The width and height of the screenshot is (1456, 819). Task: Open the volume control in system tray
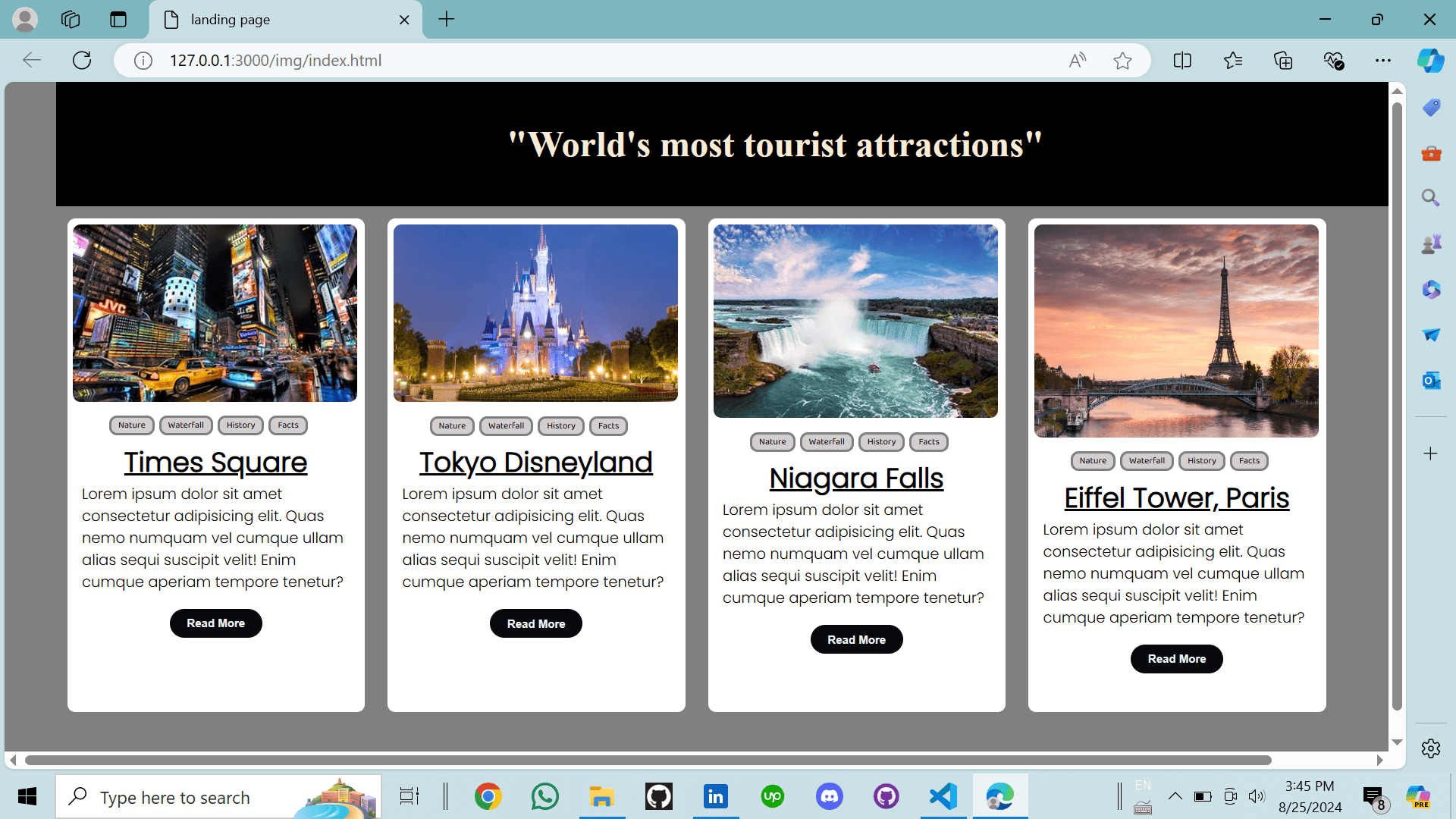tap(1257, 796)
